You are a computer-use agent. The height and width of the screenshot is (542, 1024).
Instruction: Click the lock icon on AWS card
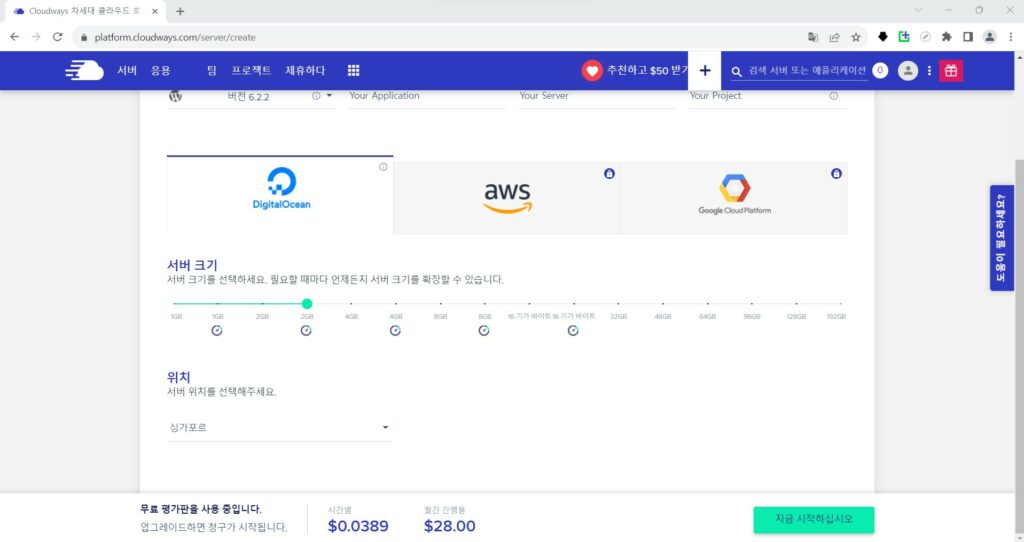tap(609, 174)
